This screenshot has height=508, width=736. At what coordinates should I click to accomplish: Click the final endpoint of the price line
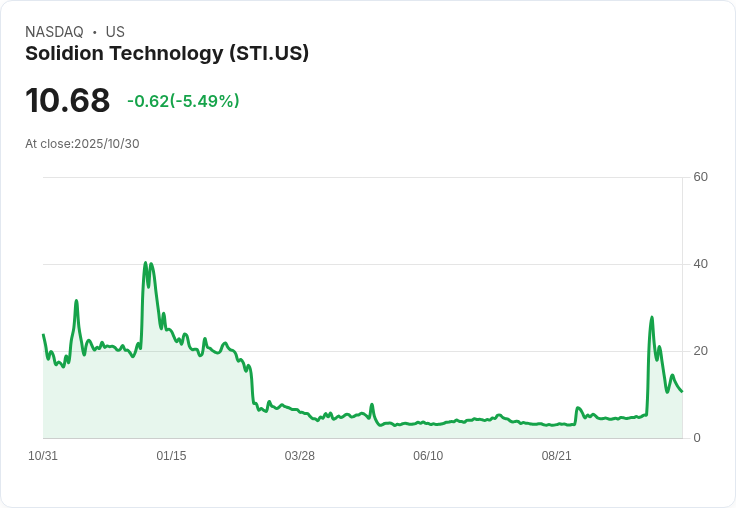tap(682, 391)
